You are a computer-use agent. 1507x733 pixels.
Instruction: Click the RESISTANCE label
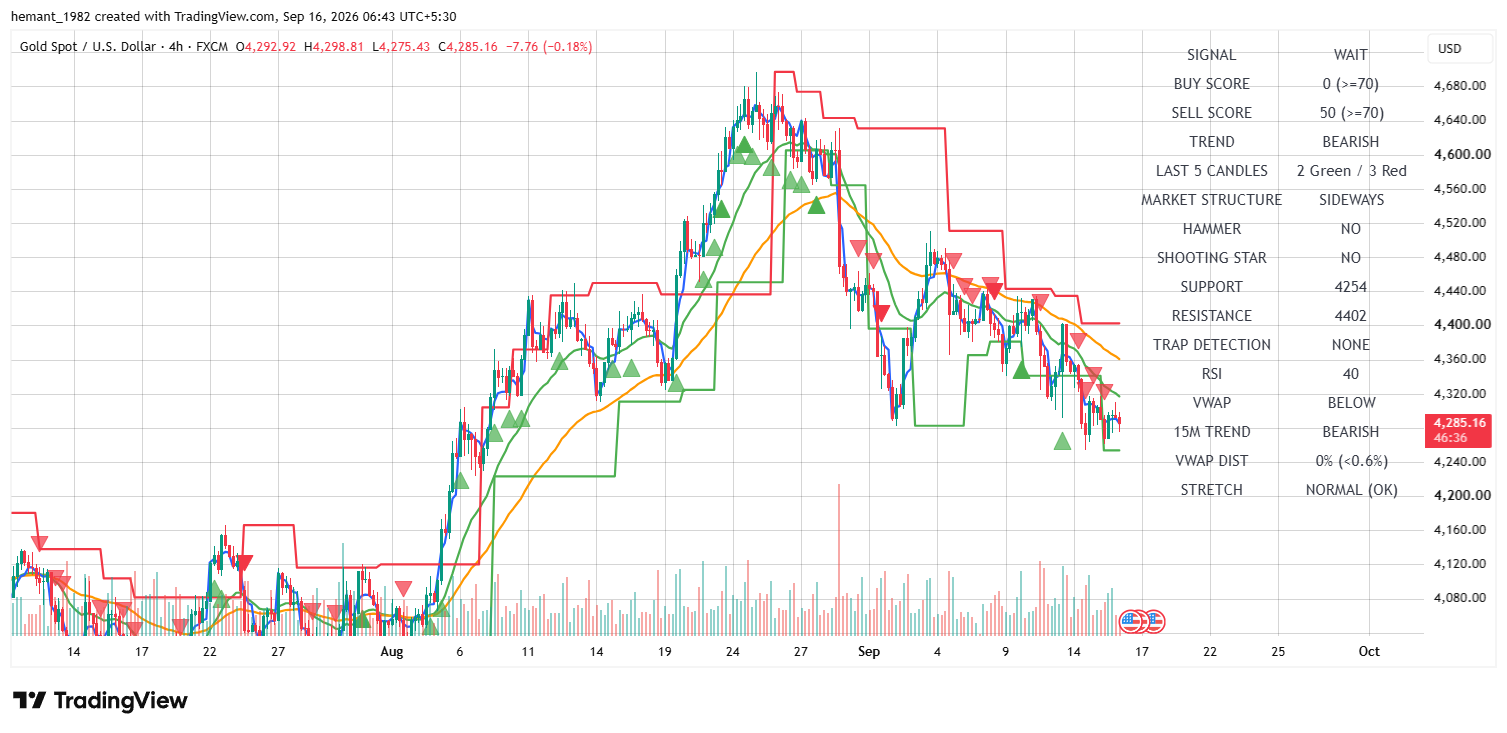coord(1212,316)
